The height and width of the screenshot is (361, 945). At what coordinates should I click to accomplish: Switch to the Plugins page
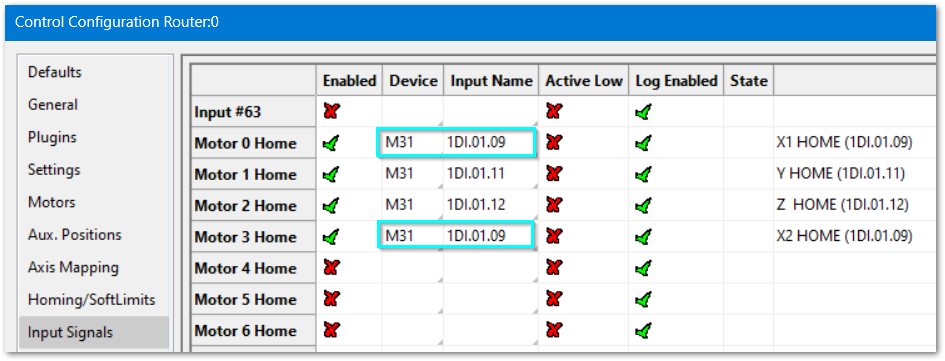(x=52, y=137)
